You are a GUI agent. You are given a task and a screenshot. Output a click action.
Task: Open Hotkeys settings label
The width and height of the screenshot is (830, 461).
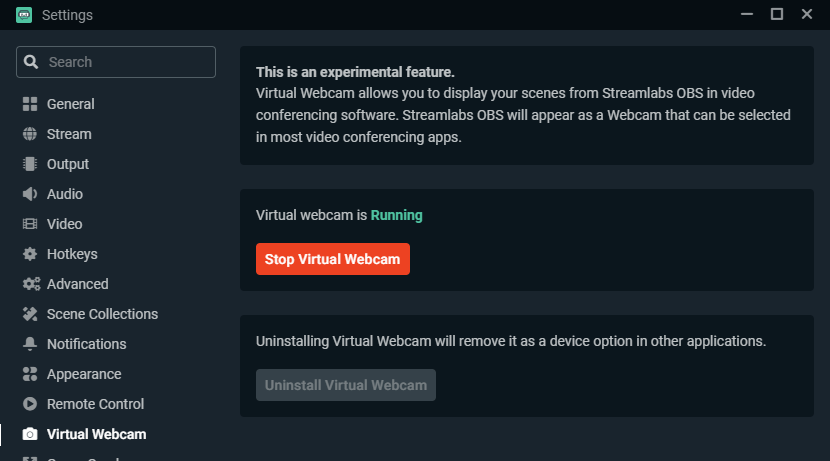tap(72, 254)
